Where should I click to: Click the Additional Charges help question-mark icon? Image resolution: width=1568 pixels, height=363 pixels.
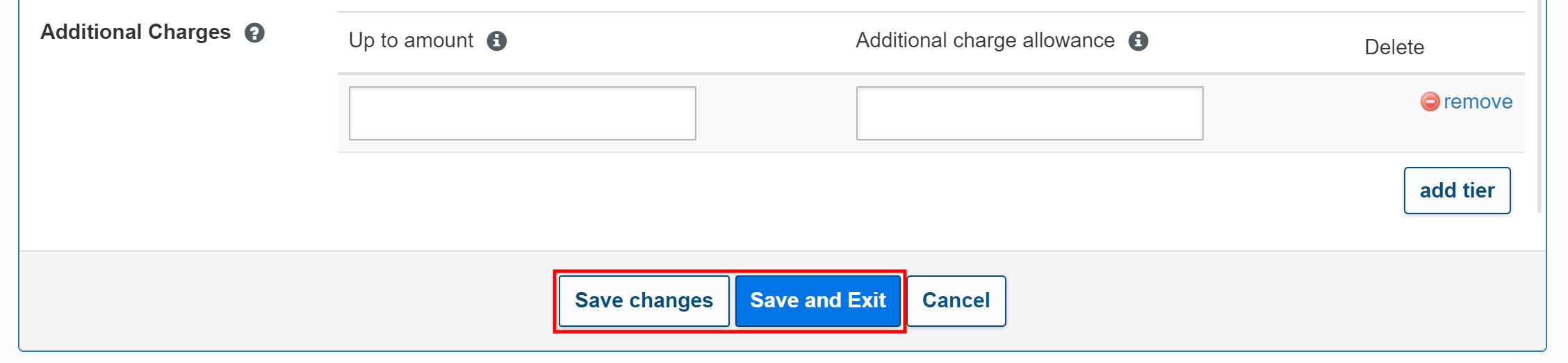coord(254,33)
